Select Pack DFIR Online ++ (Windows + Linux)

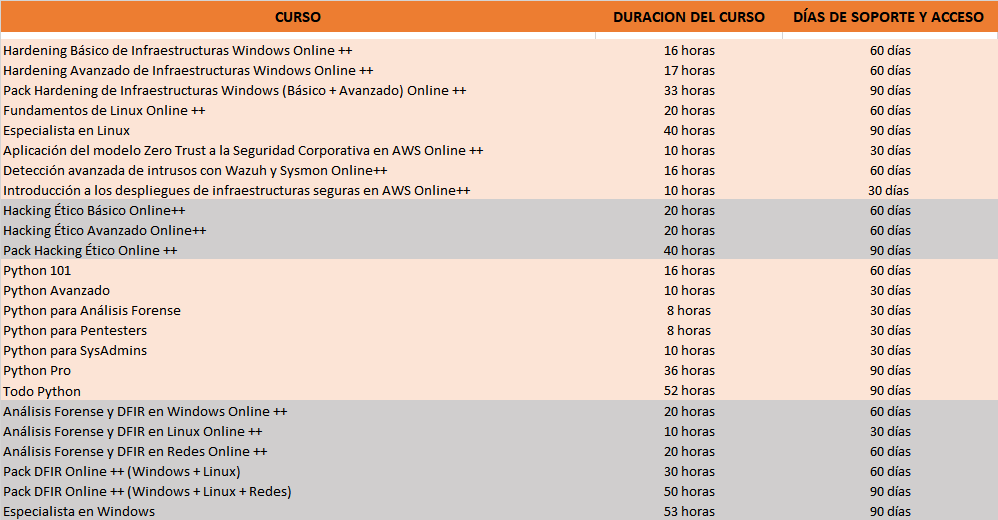point(122,472)
